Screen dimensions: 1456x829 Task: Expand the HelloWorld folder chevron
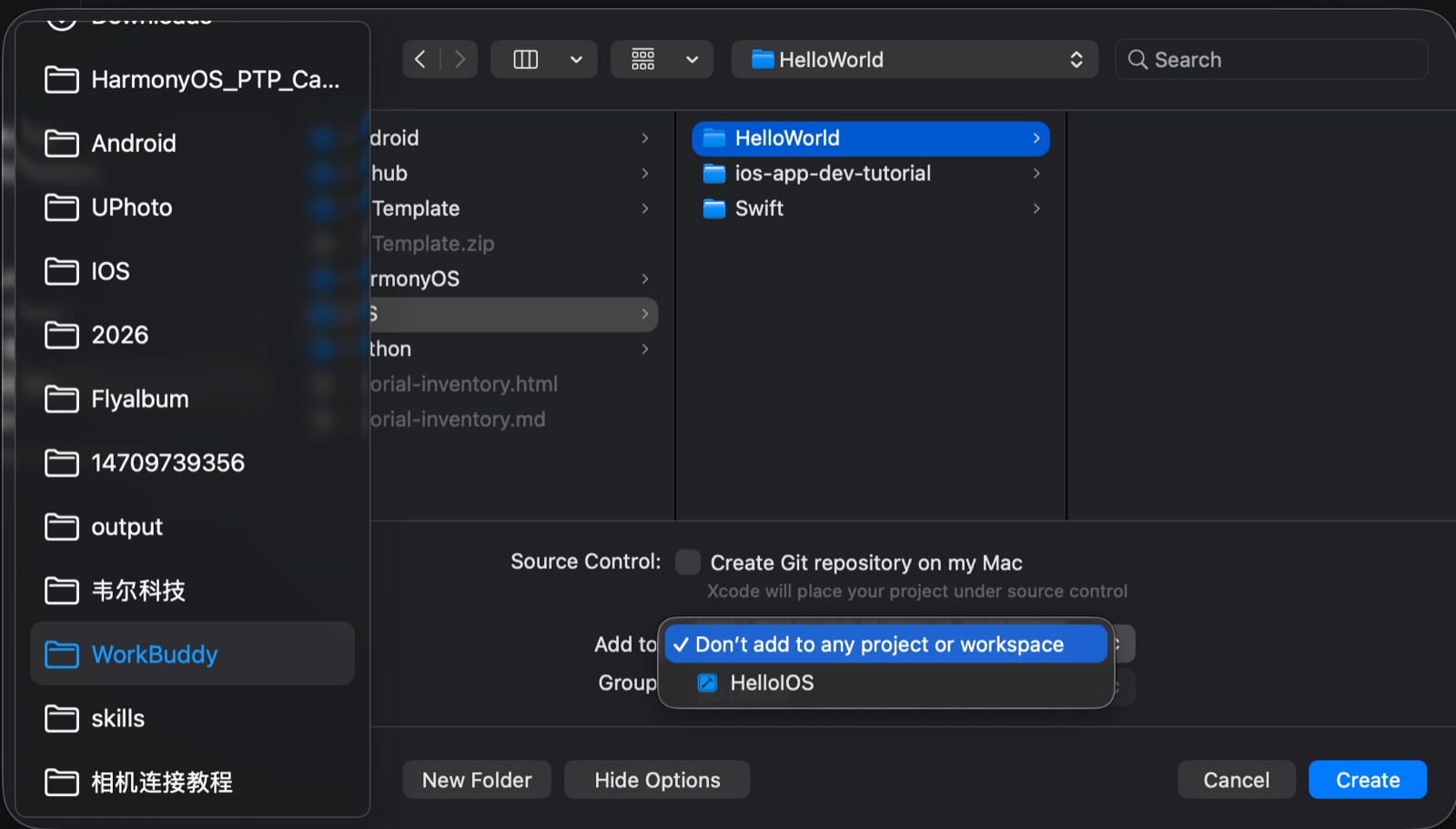[1036, 138]
